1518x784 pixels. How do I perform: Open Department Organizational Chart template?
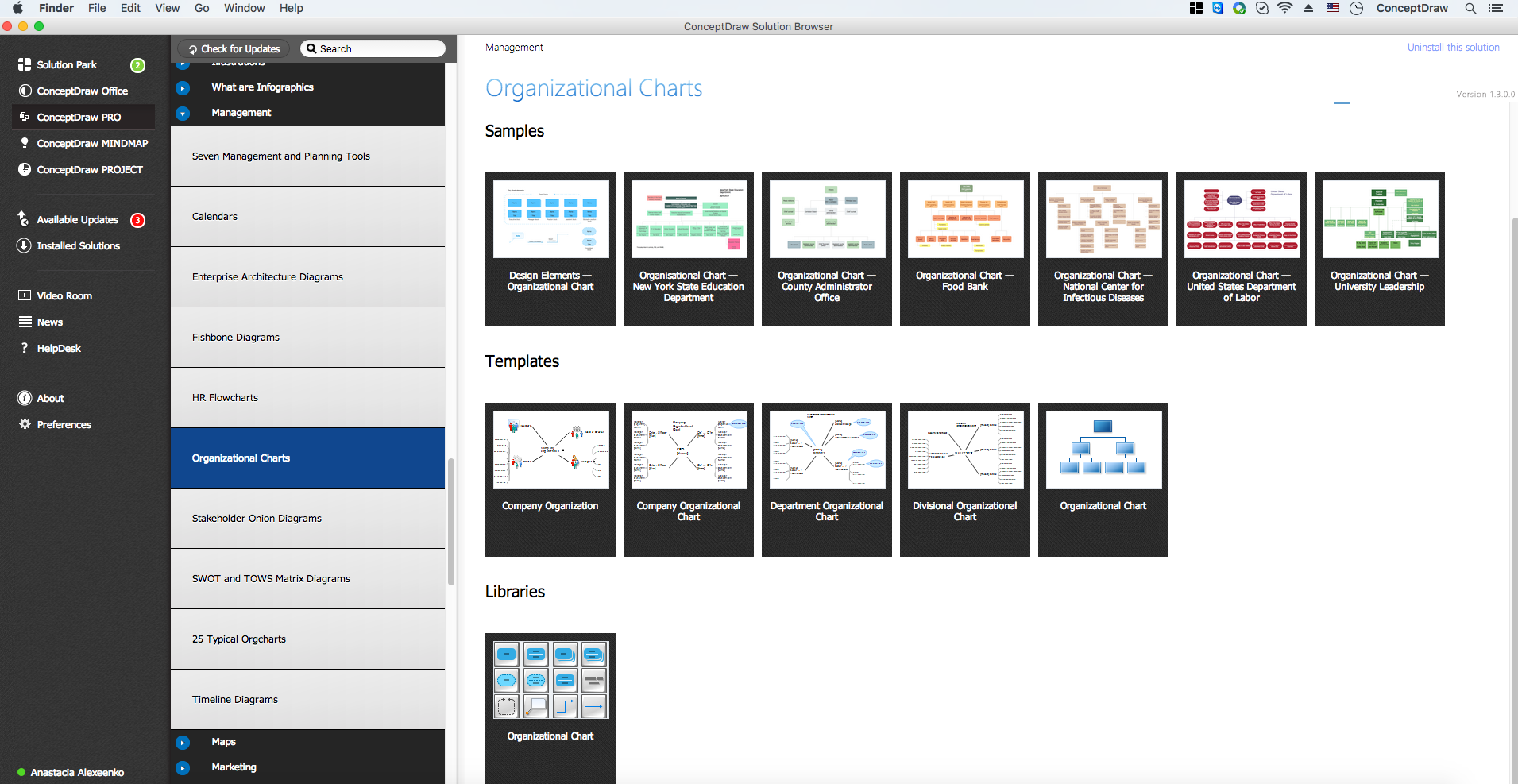tap(827, 480)
